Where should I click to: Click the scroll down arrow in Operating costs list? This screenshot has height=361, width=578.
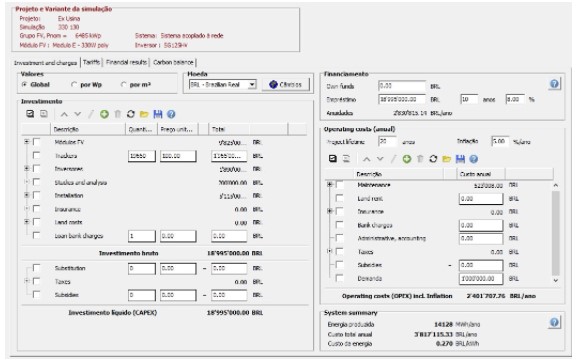(556, 281)
